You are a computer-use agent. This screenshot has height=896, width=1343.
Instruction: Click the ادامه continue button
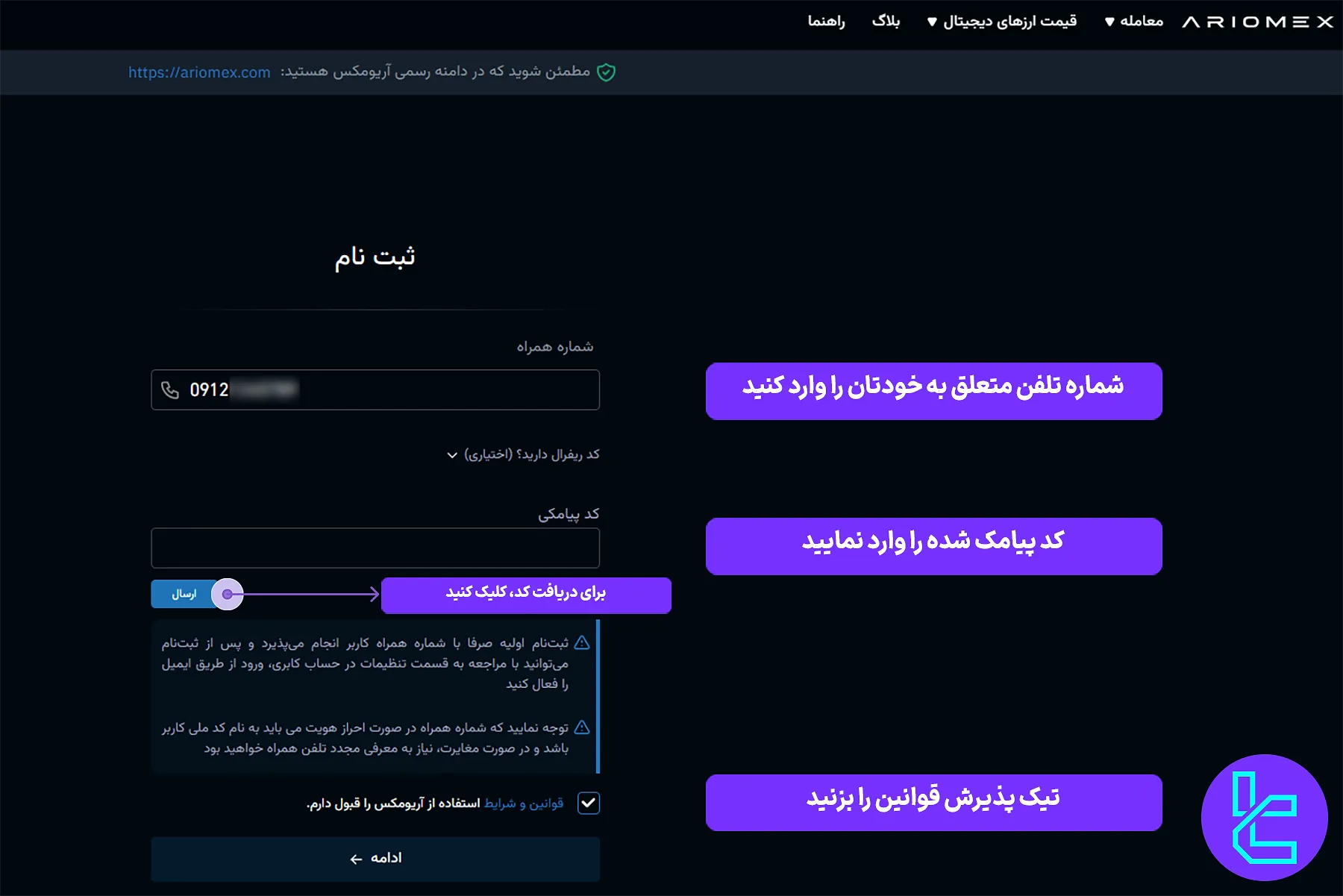[375, 858]
